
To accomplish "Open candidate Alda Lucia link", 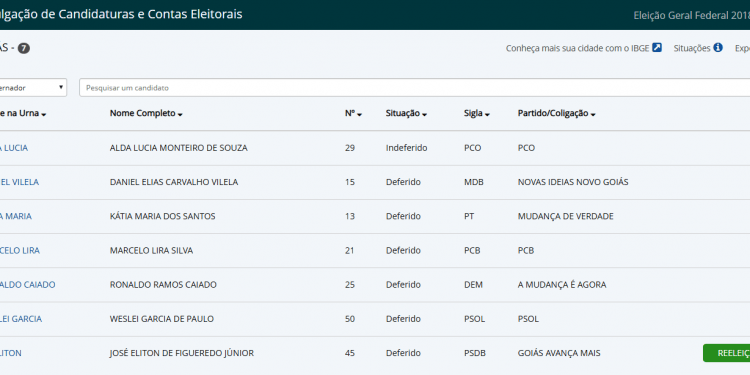I will click(x=14, y=148).
